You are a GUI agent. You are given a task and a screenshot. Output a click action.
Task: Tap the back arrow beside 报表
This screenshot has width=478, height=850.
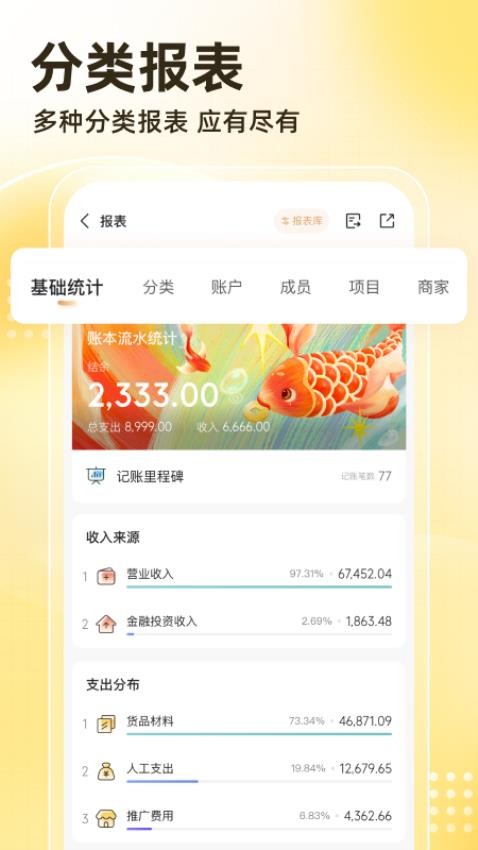85,221
